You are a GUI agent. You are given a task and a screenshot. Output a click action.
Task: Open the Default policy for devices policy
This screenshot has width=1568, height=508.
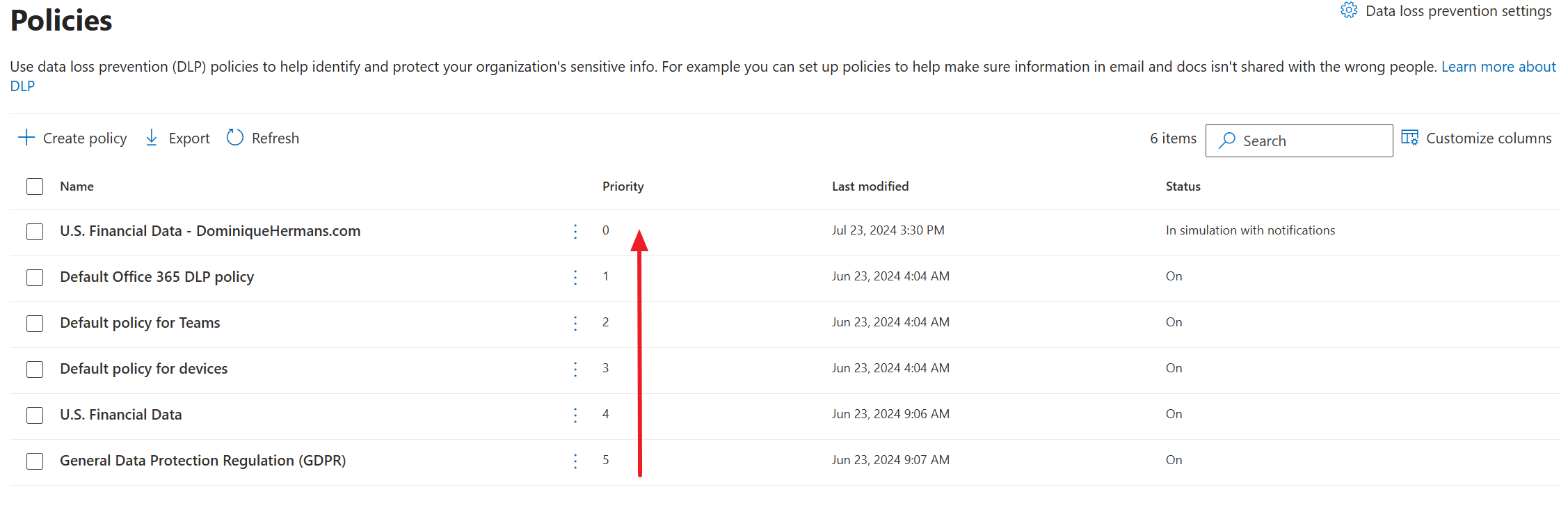[x=143, y=368]
